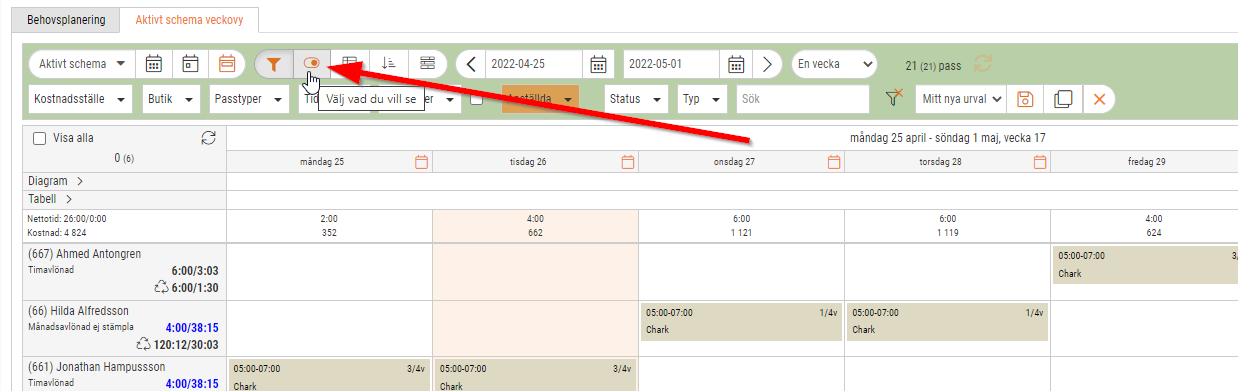Click the '21 (21) pass' shift count
The width and height of the screenshot is (1238, 391).
(932, 65)
